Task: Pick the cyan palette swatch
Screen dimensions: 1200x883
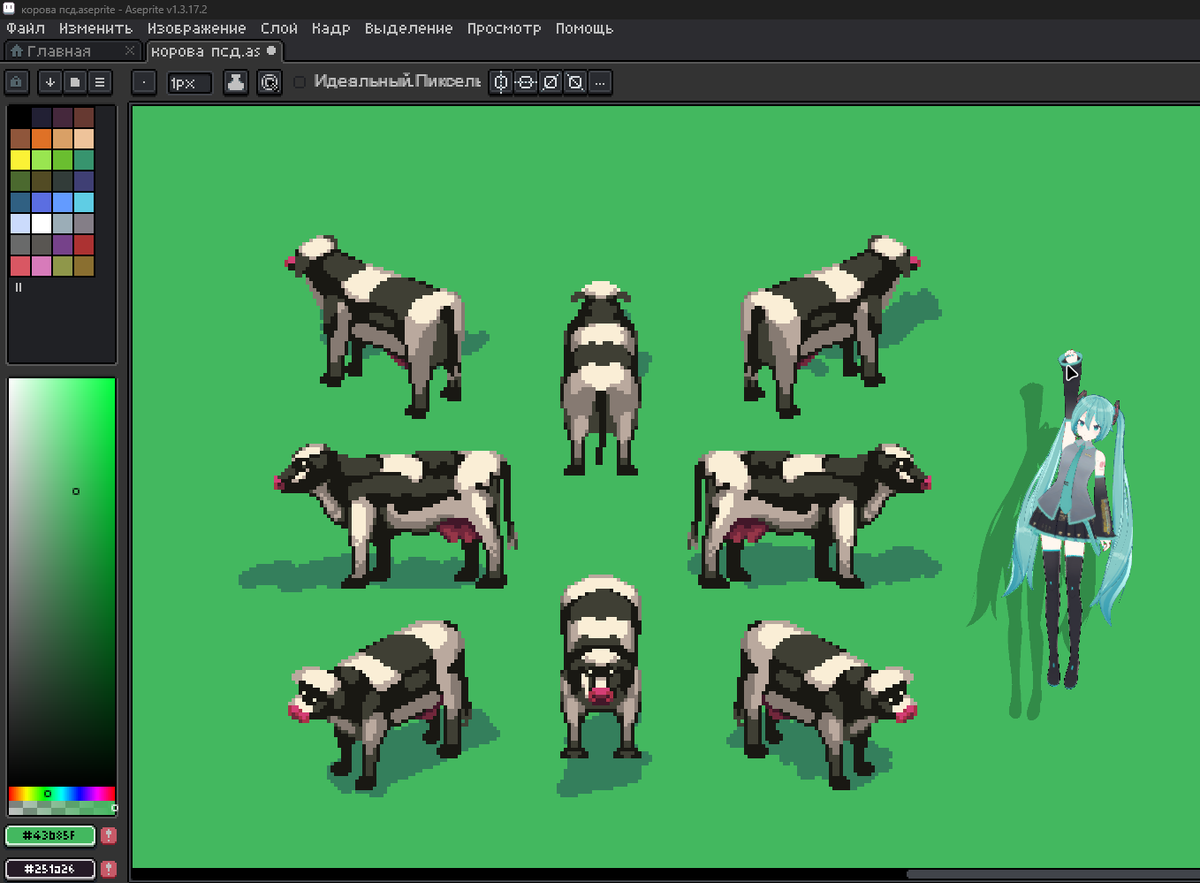Action: [84, 202]
